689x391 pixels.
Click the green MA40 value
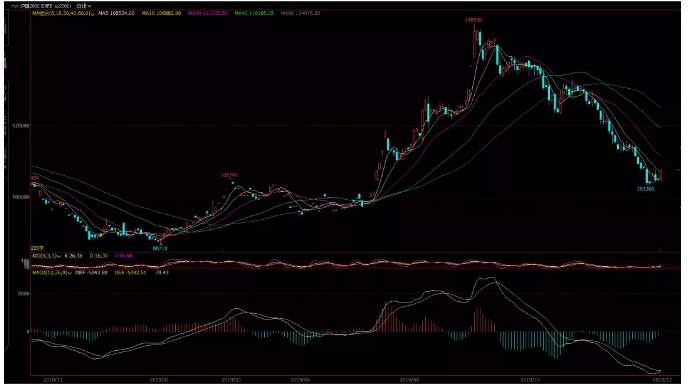pos(254,13)
